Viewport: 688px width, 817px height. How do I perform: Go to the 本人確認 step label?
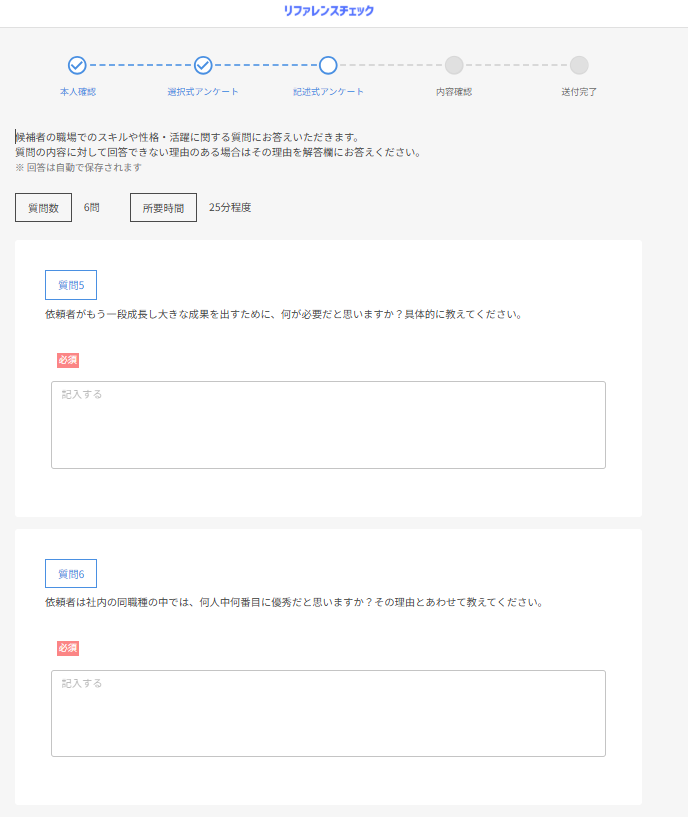point(77,92)
